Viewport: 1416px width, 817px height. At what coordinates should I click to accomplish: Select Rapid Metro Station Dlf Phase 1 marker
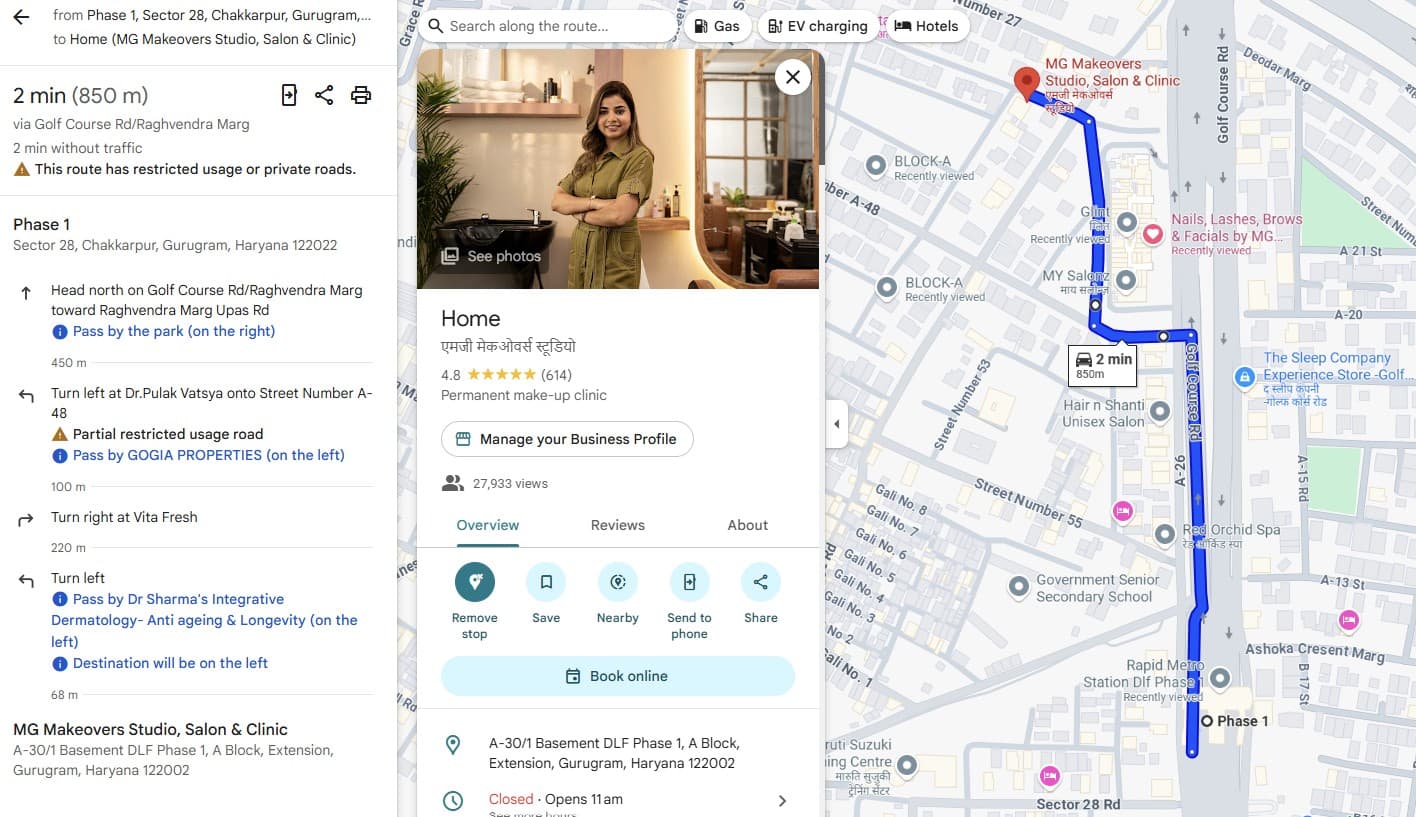(x=1220, y=679)
